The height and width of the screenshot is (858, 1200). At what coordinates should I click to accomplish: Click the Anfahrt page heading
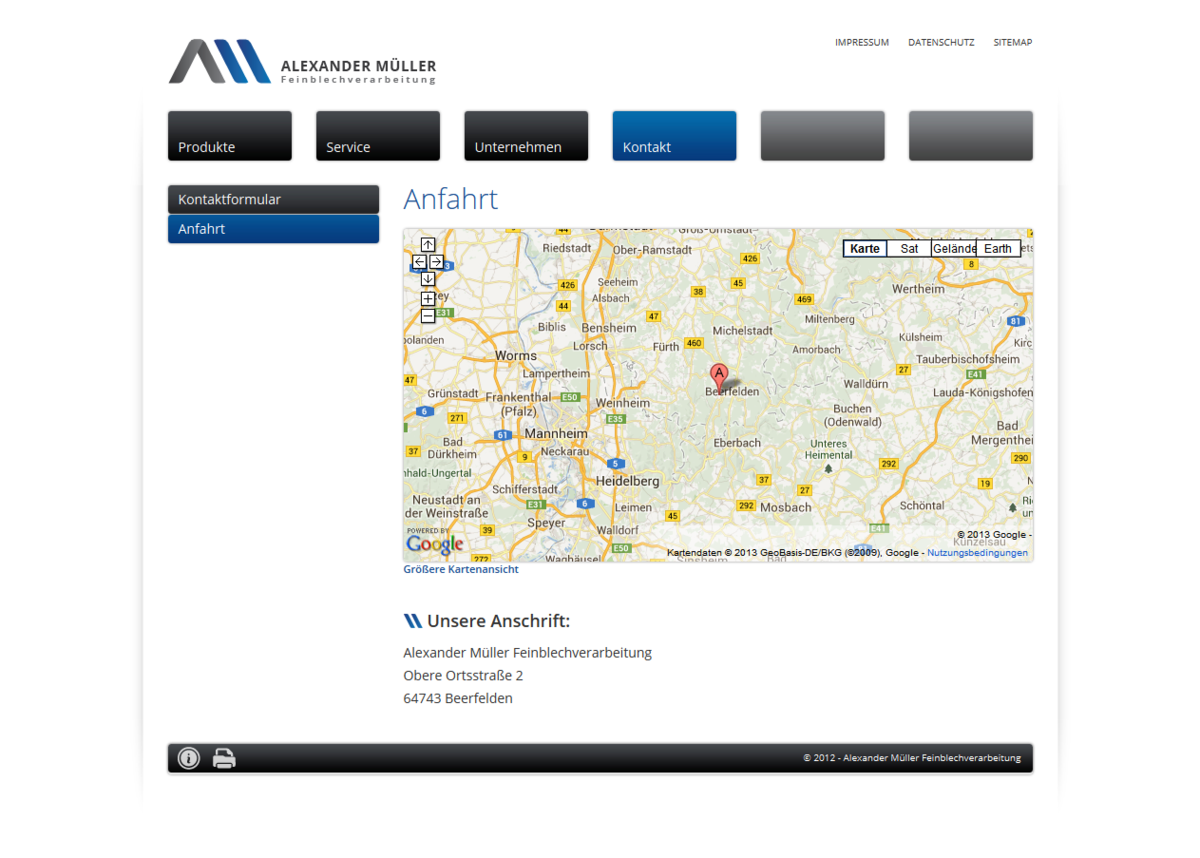click(451, 199)
